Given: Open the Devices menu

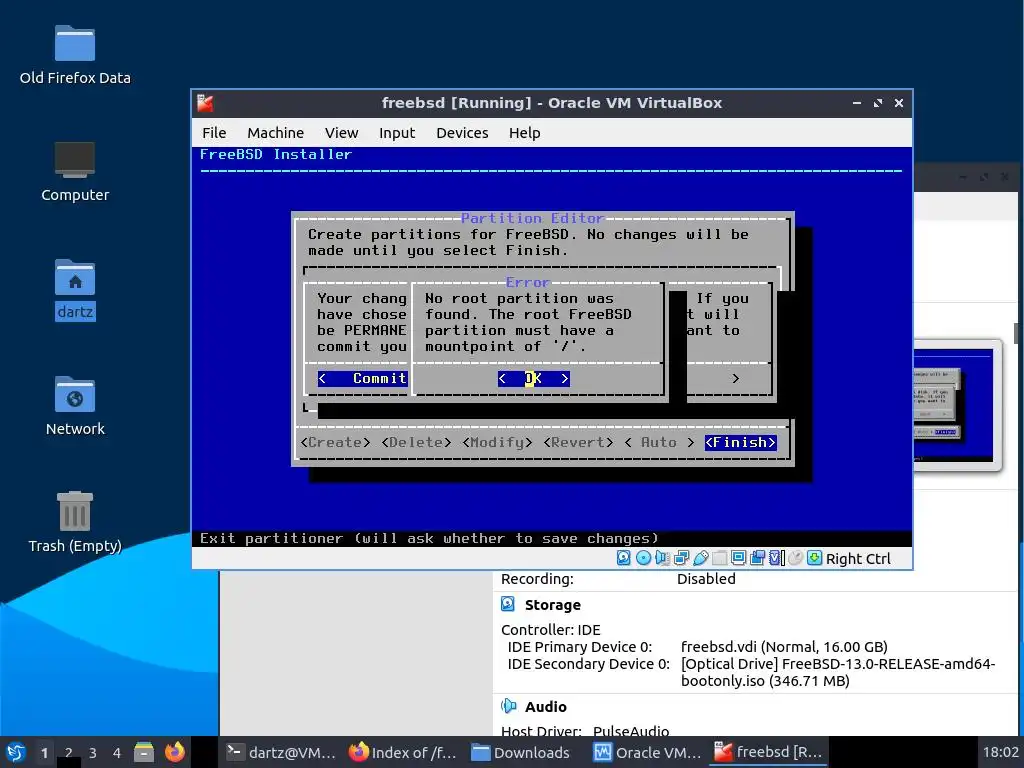Looking at the screenshot, I should pos(462,133).
